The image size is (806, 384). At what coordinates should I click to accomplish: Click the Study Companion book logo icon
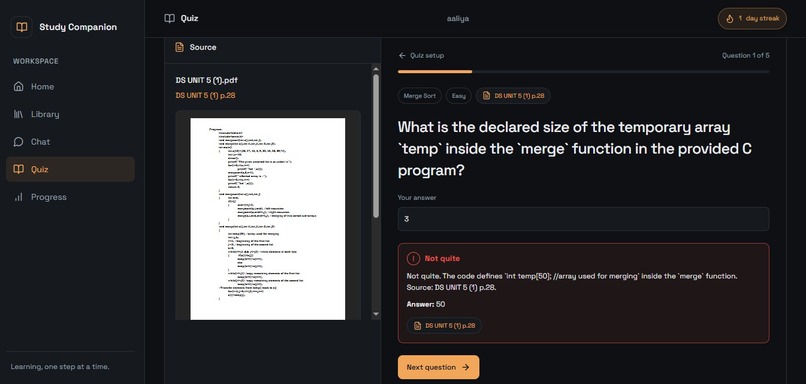pos(22,27)
